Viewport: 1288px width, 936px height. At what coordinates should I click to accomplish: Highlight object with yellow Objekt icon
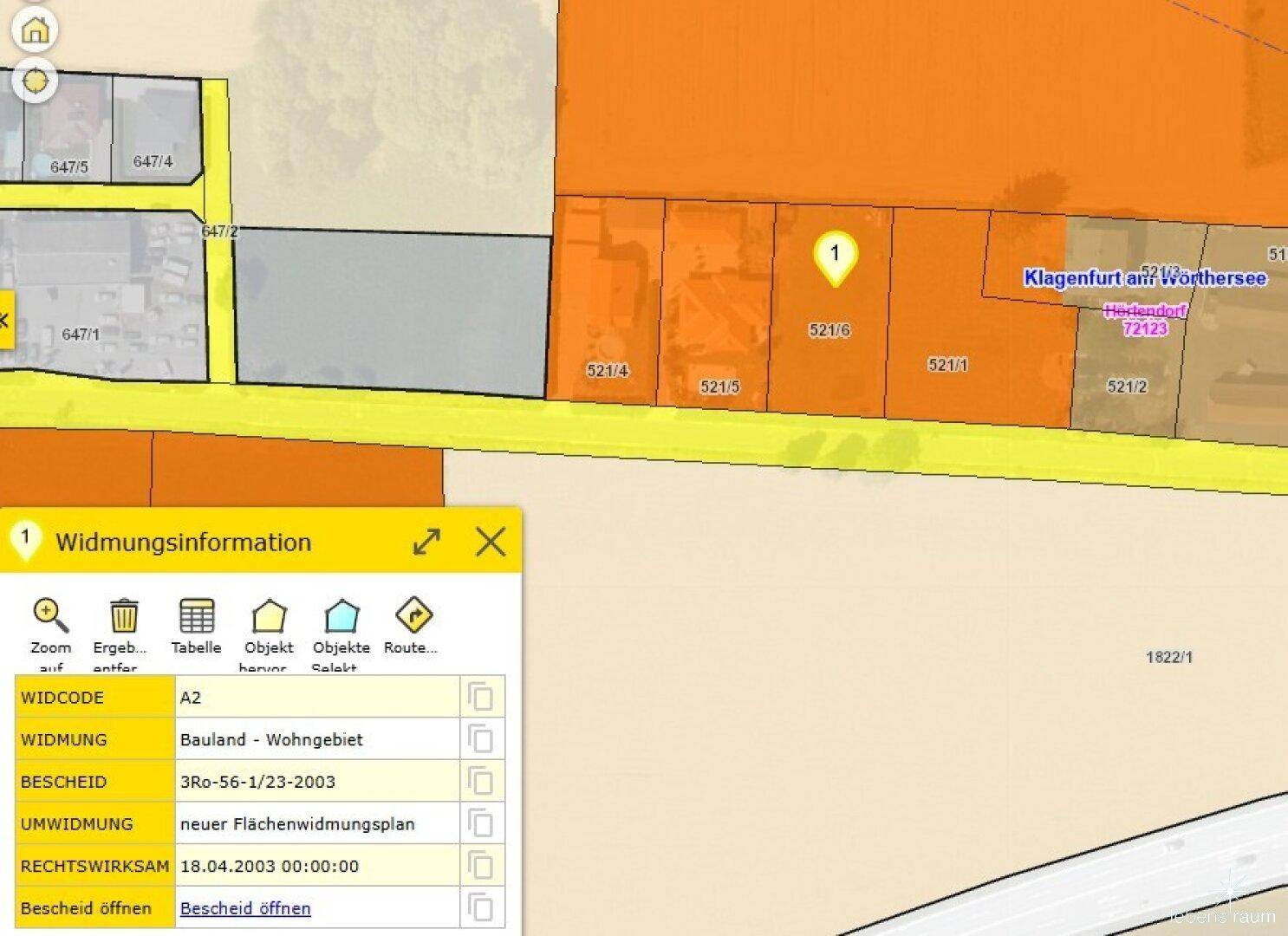coord(269,615)
